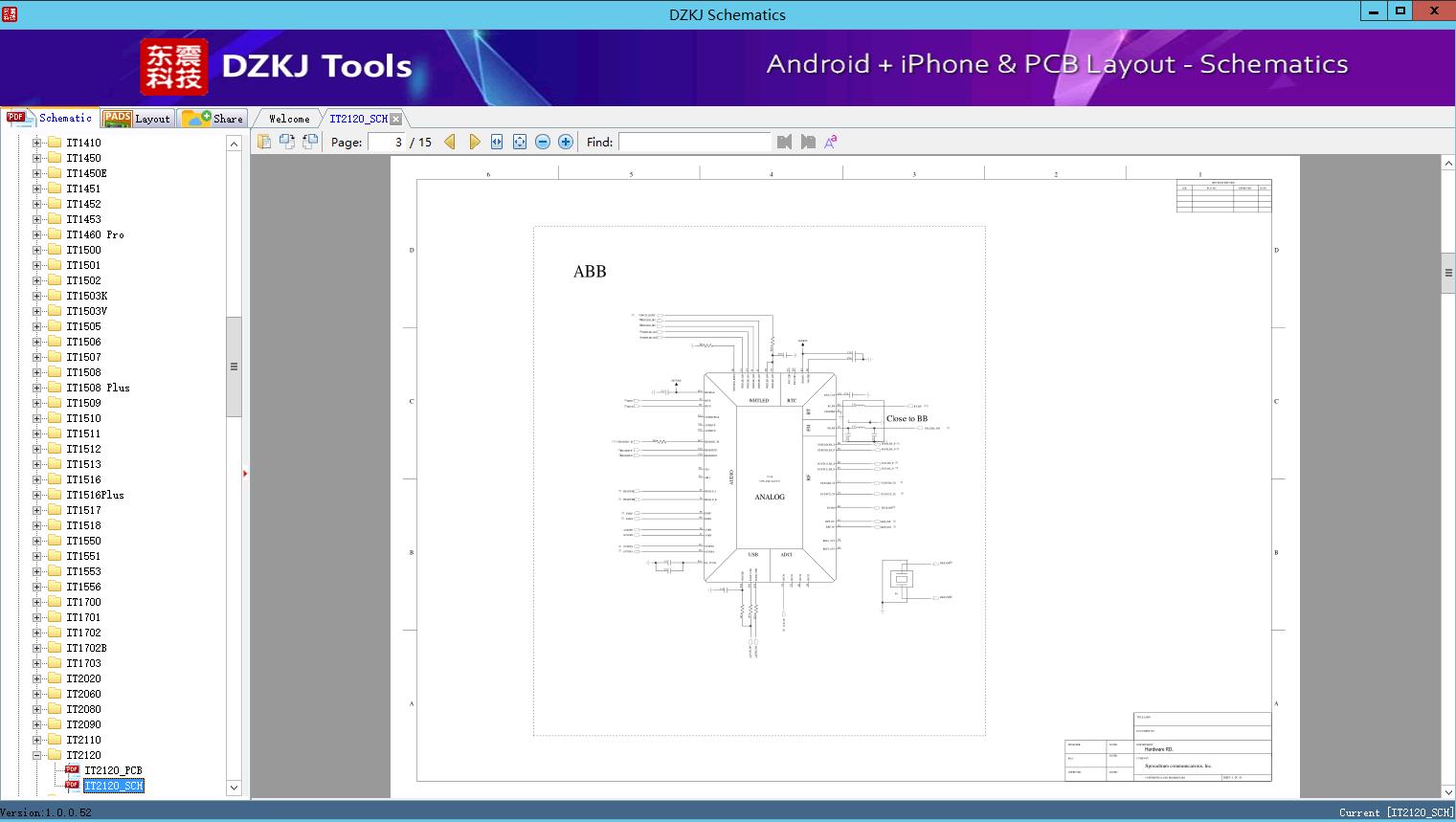Image resolution: width=1456 pixels, height=822 pixels.
Task: Expand the IT1410 folder
Action: (36, 143)
